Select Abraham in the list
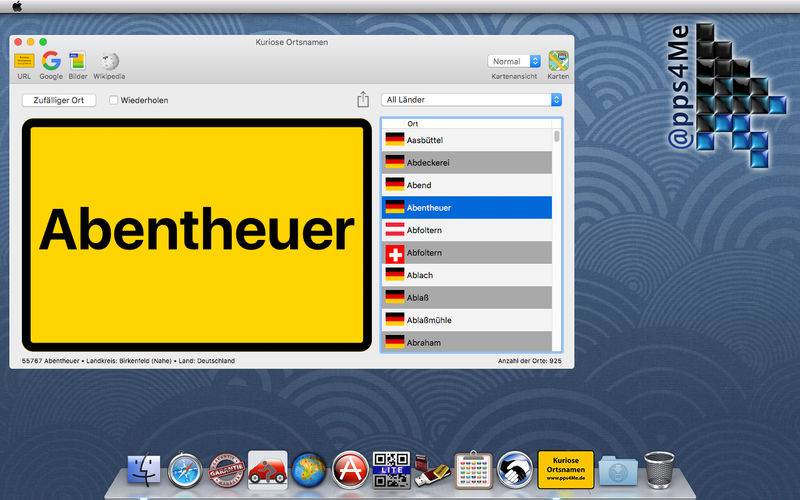The image size is (800, 500). pyautogui.click(x=467, y=341)
